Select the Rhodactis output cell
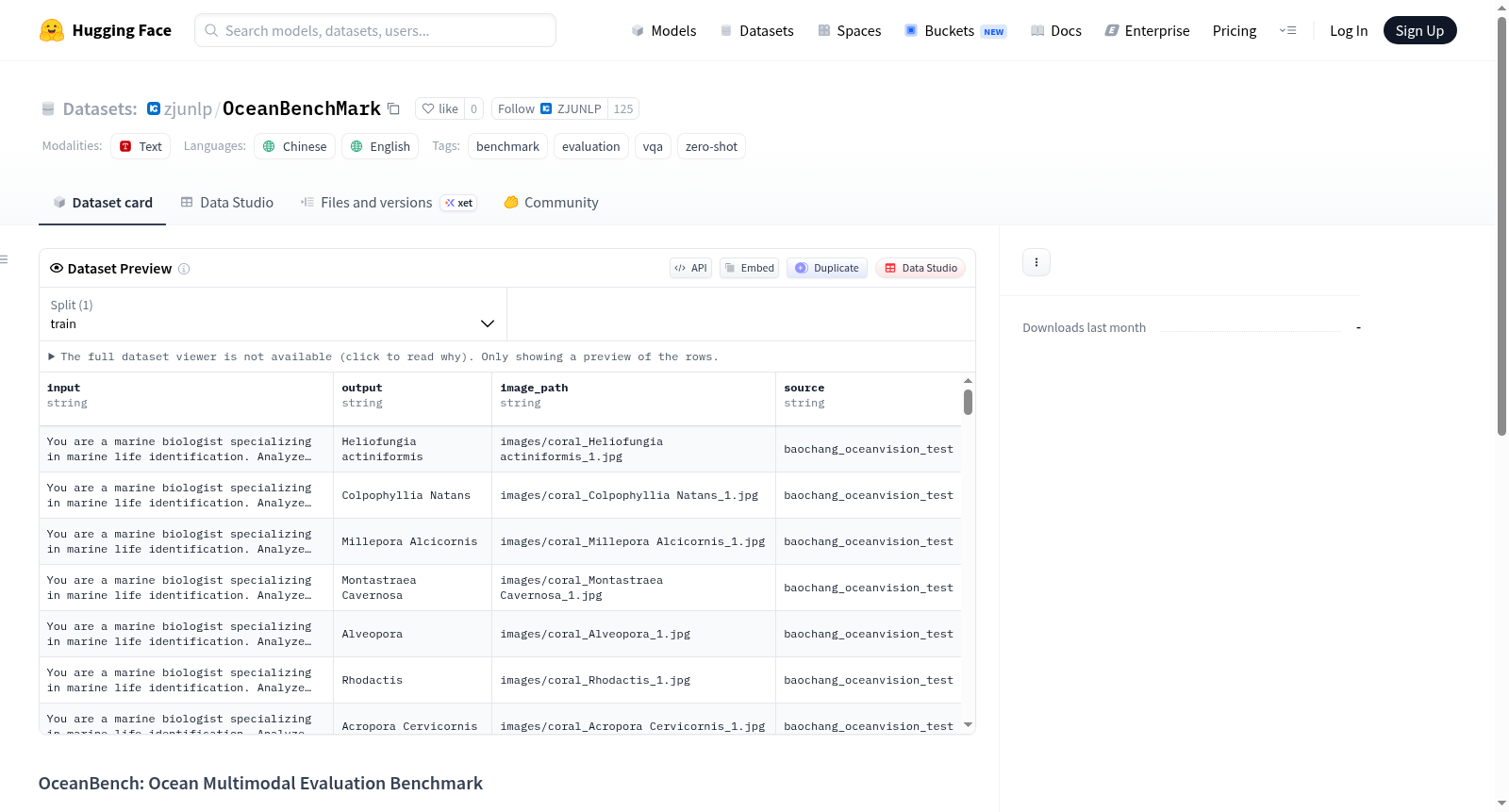Viewport: 1509px width, 812px height. [x=412, y=680]
